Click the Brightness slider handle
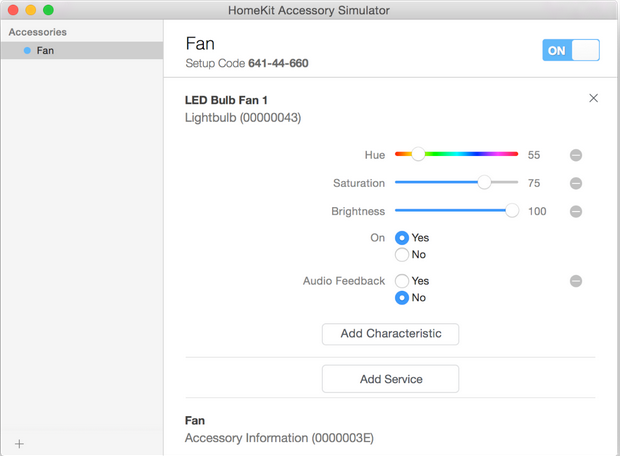The image size is (620, 456). [x=512, y=211]
